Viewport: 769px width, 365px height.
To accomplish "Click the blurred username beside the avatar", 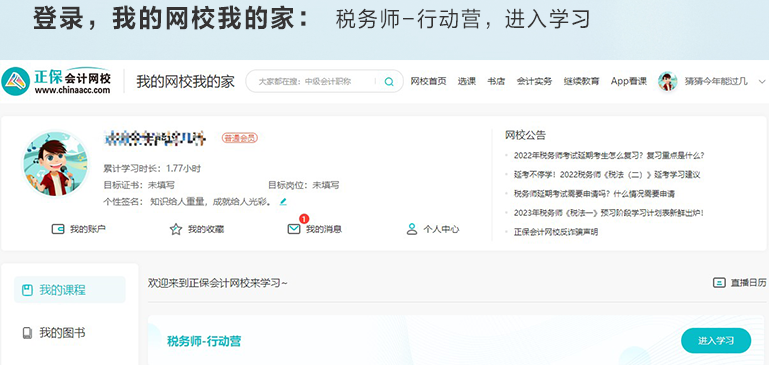I will [x=155, y=138].
